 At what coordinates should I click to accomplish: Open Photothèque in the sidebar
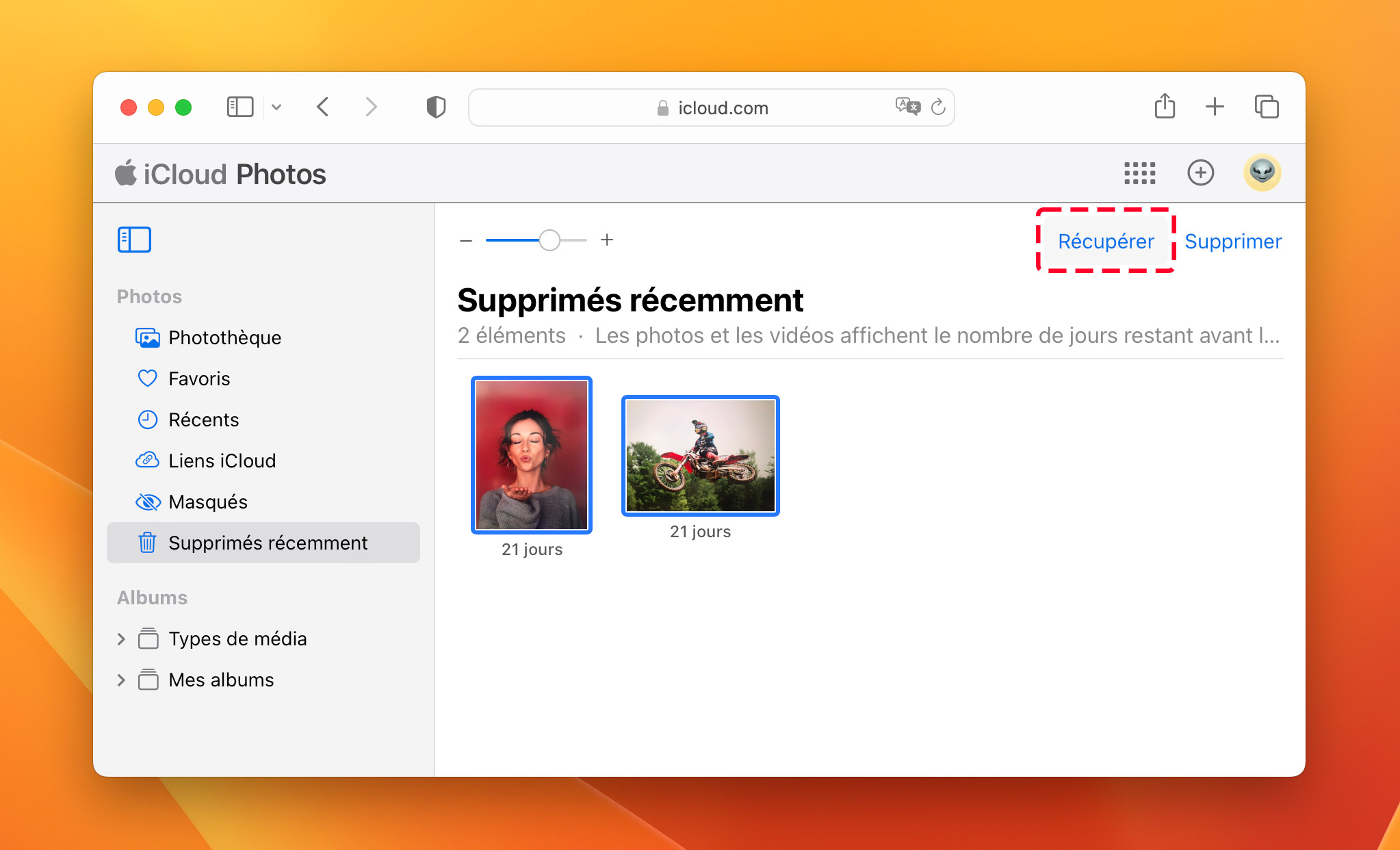pyautogui.click(x=263, y=337)
